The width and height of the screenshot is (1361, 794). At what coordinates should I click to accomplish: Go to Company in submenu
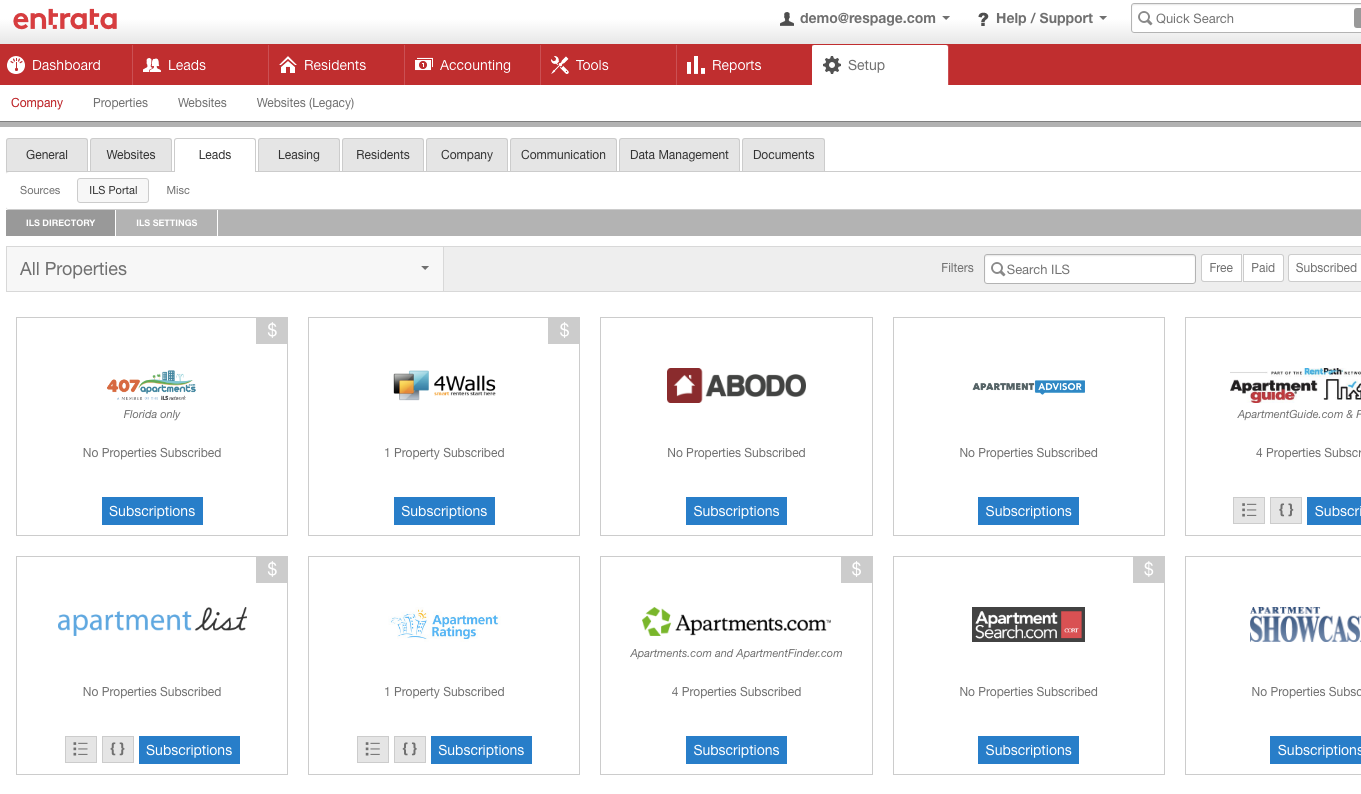click(x=37, y=103)
